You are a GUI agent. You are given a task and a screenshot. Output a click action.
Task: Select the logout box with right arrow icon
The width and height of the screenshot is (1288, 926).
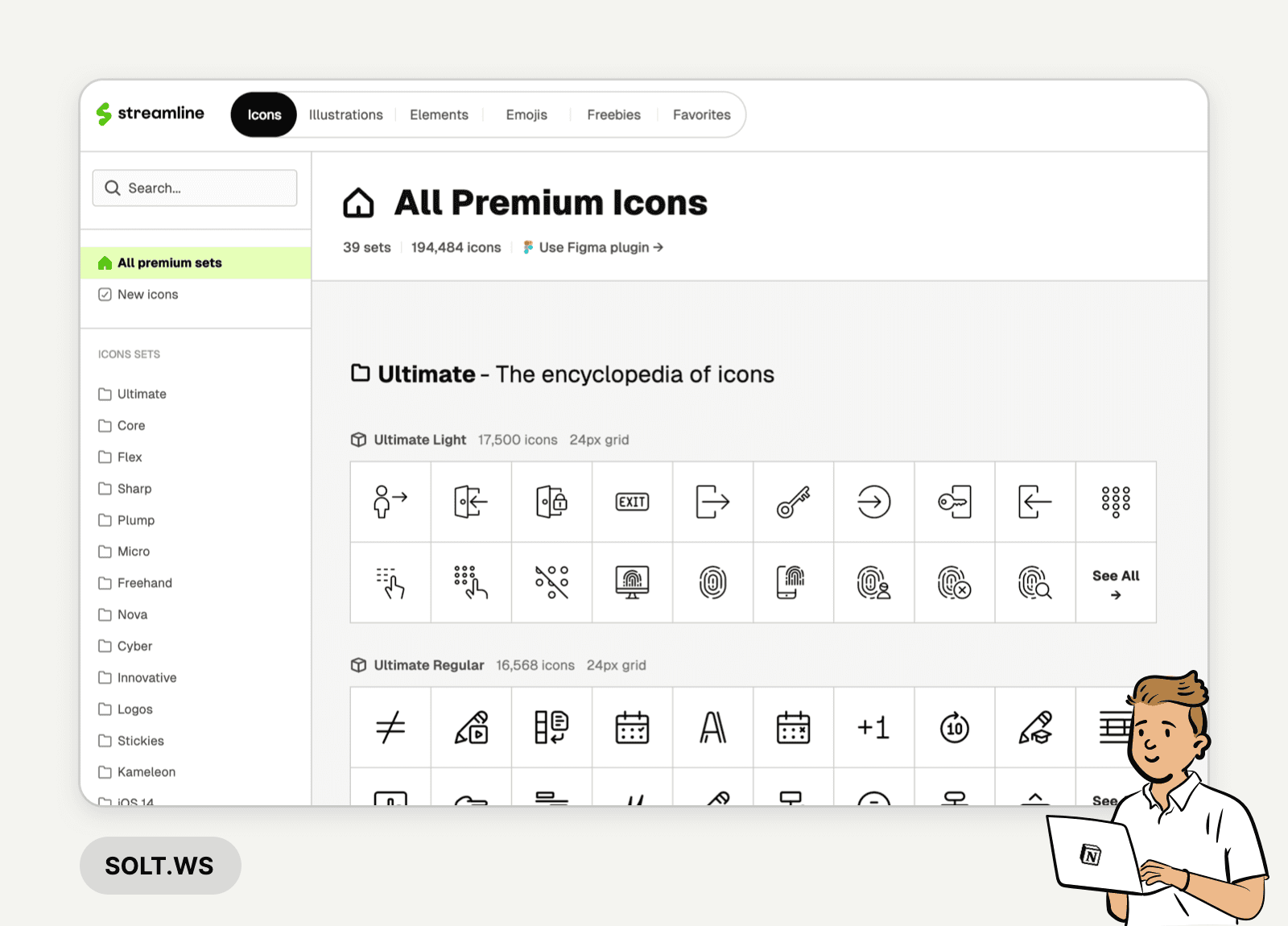(712, 502)
